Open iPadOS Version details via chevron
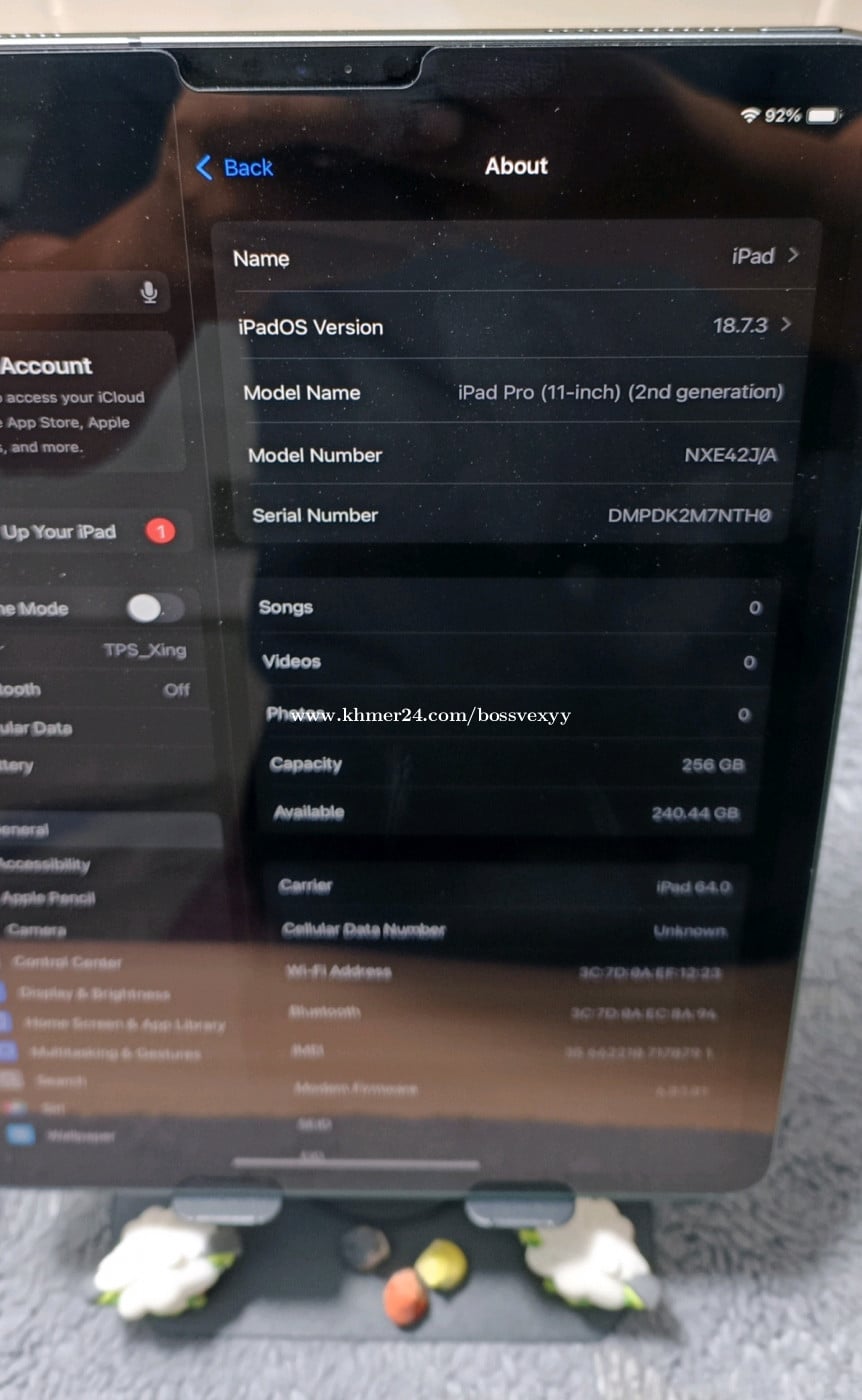Image resolution: width=862 pixels, height=1400 pixels. 786,324
